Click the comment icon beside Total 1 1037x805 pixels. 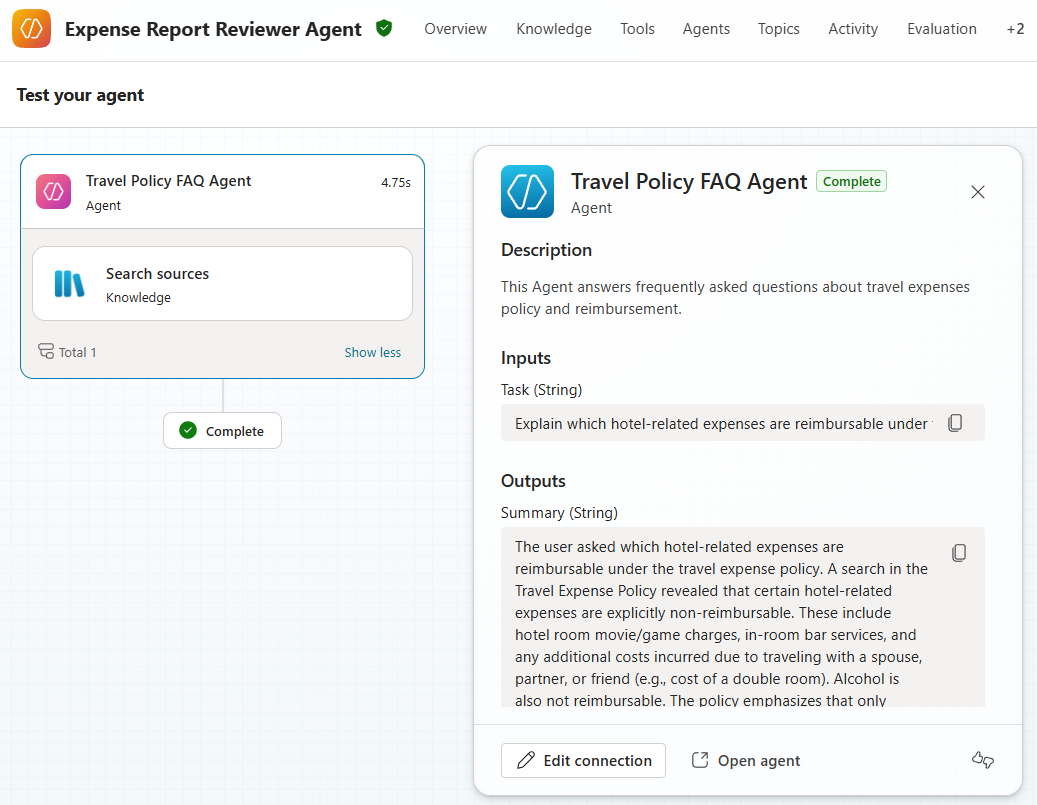(46, 351)
